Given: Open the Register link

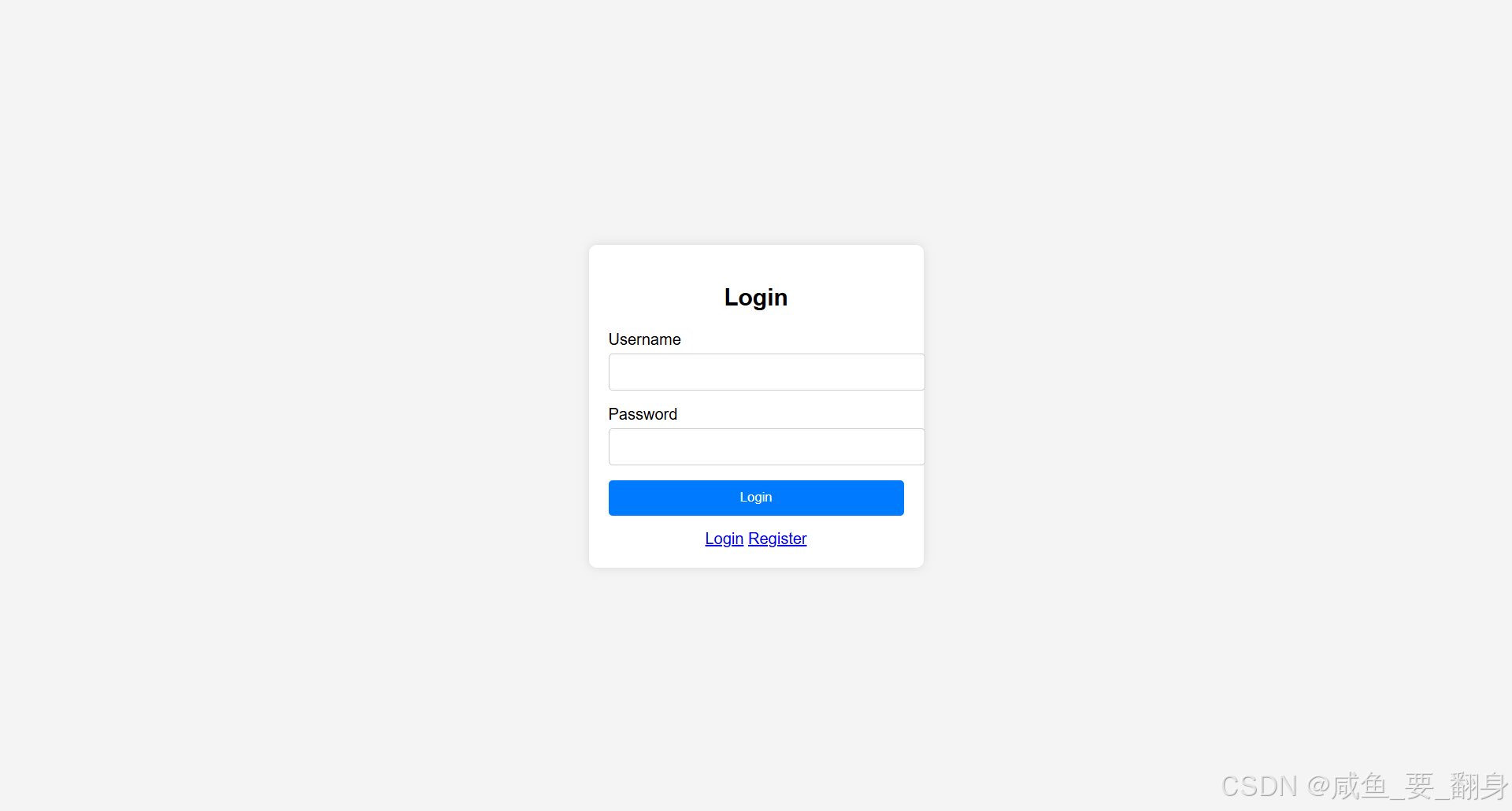Looking at the screenshot, I should pos(777,539).
